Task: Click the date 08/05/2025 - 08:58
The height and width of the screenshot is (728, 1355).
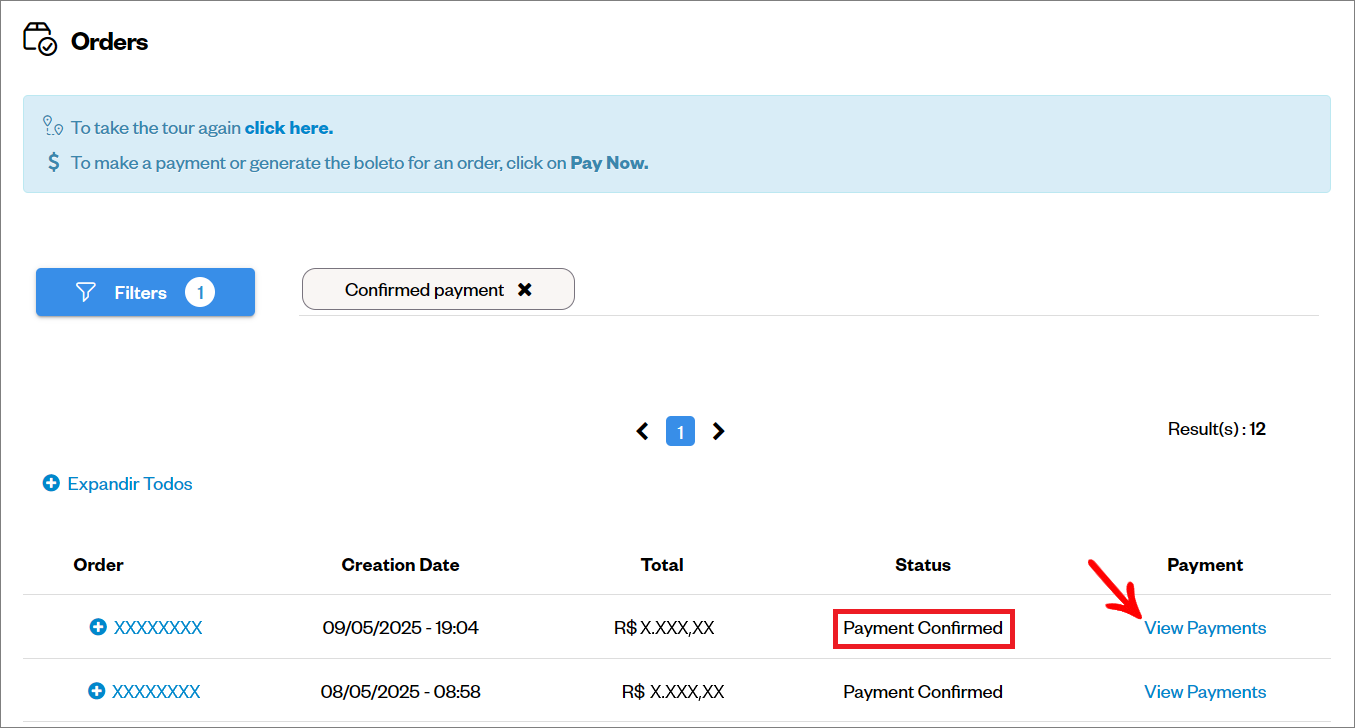Action: pyautogui.click(x=400, y=692)
